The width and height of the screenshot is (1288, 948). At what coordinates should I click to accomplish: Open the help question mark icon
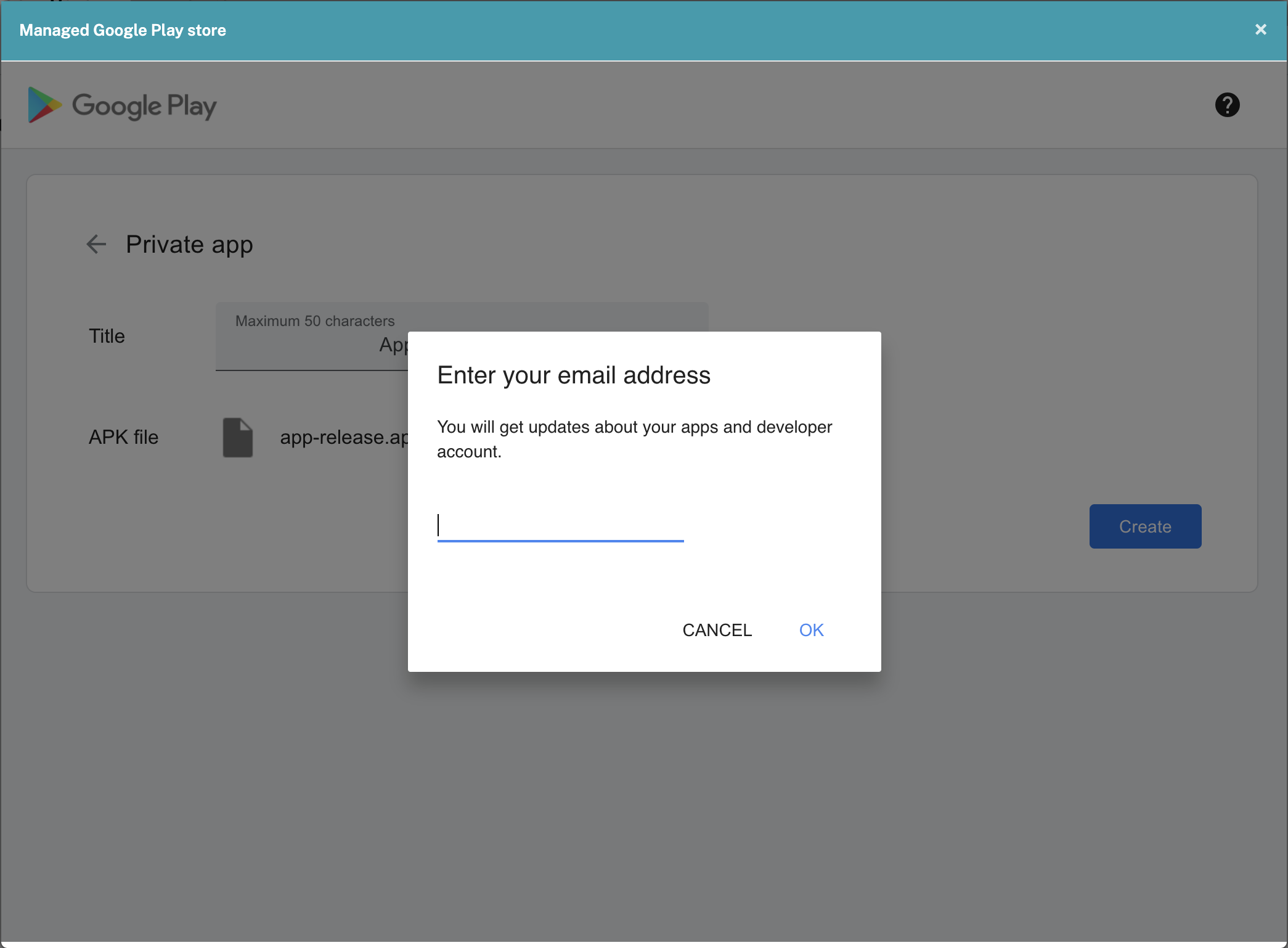tap(1226, 105)
